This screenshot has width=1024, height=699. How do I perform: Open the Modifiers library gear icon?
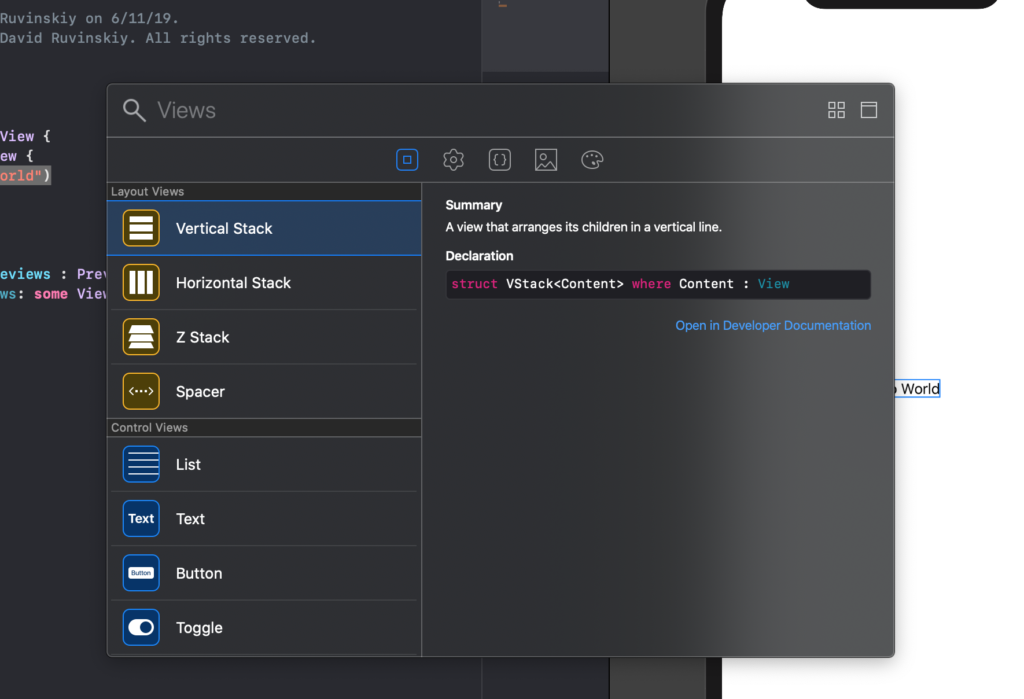pyautogui.click(x=453, y=159)
